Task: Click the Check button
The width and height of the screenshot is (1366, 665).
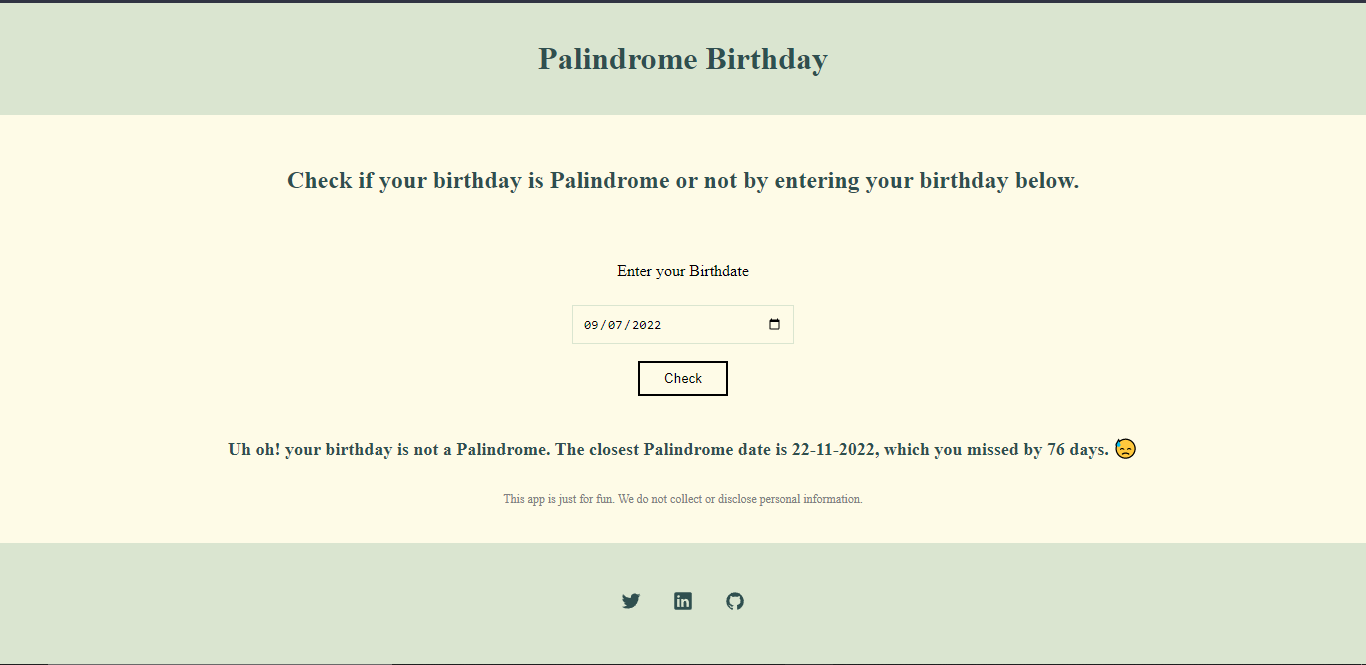Action: click(x=683, y=378)
